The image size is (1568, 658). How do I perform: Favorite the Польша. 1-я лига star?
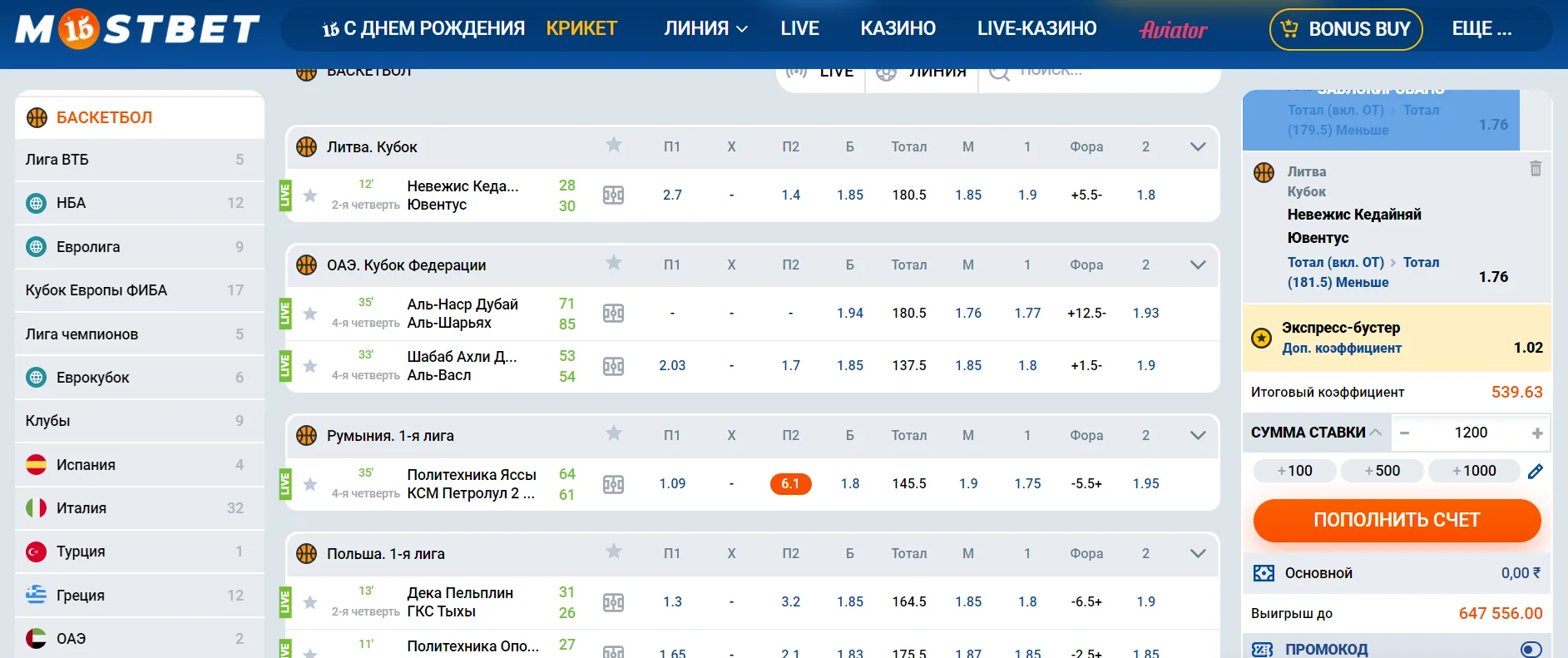coord(614,552)
